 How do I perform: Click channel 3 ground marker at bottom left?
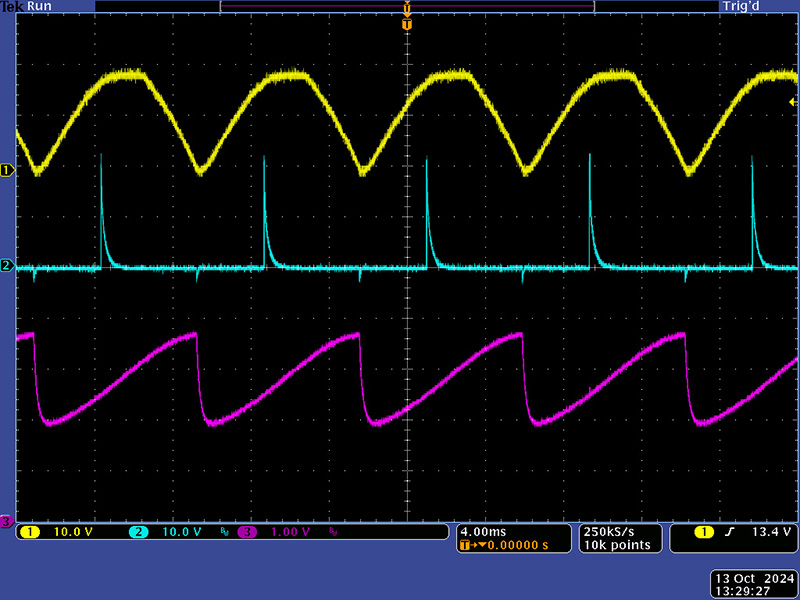pyautogui.click(x=6, y=521)
